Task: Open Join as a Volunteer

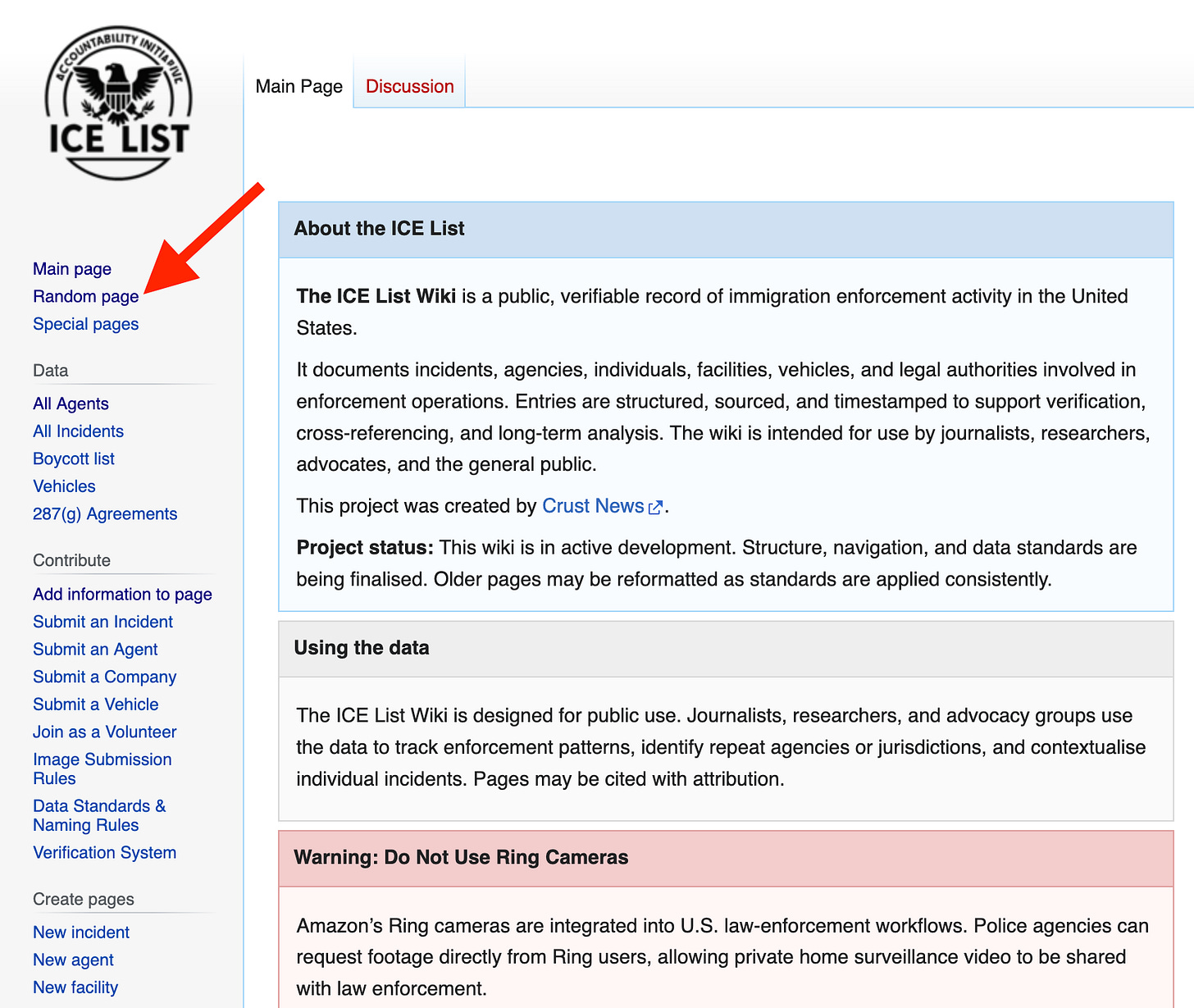Action: (x=105, y=732)
